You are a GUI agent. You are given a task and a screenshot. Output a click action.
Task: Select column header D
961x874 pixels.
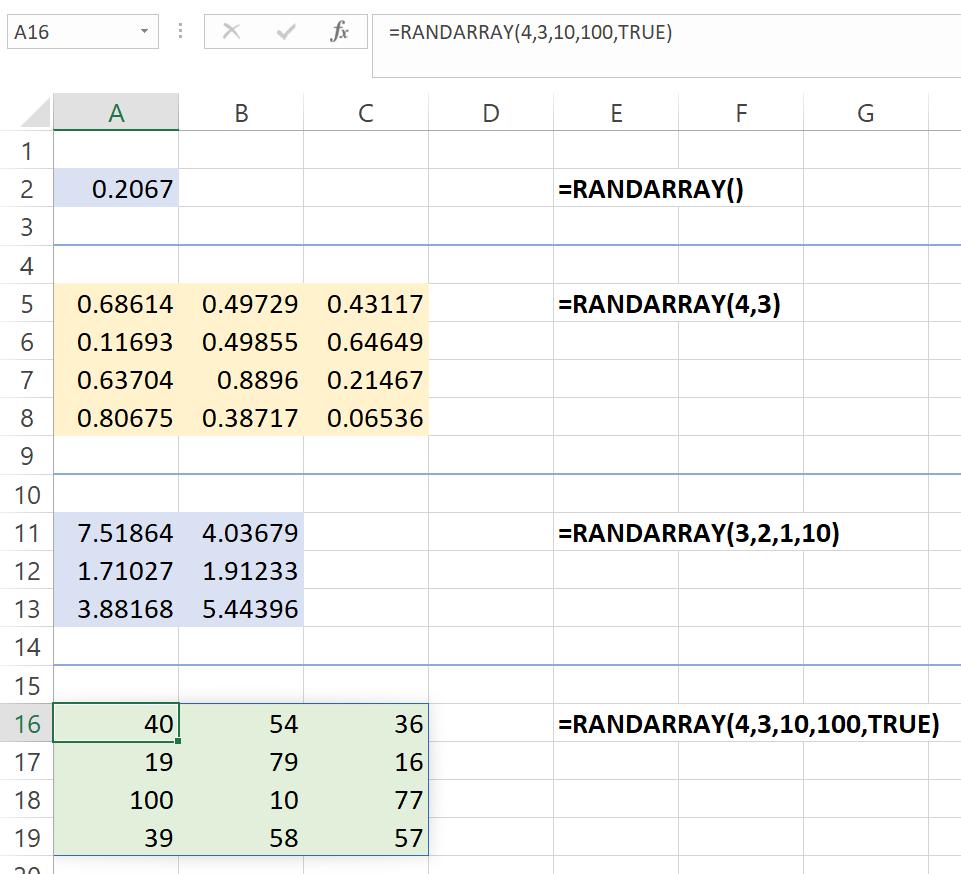[x=491, y=112]
